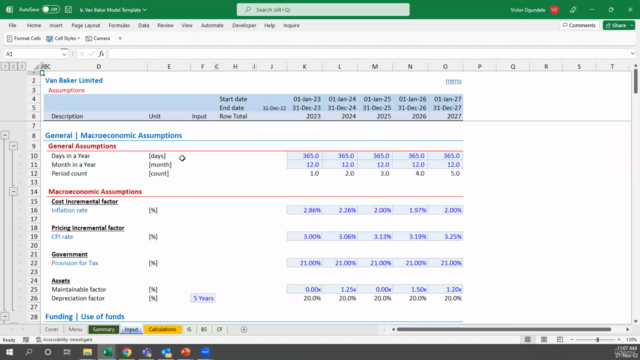Image resolution: width=640 pixels, height=360 pixels.
Task: Click the zoom slider handle
Action: coord(598,340)
